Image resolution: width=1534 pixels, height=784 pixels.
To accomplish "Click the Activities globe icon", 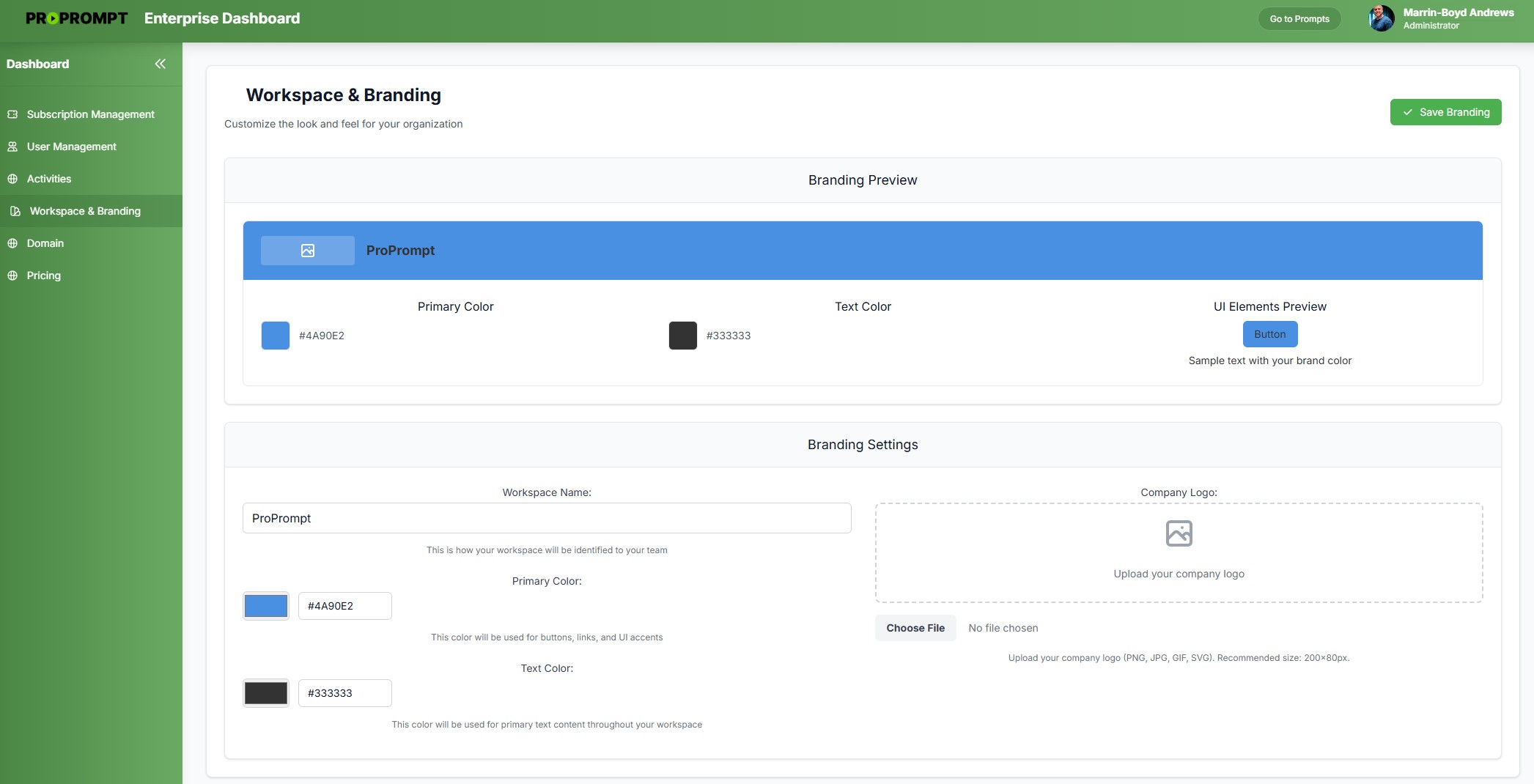I will click(12, 179).
